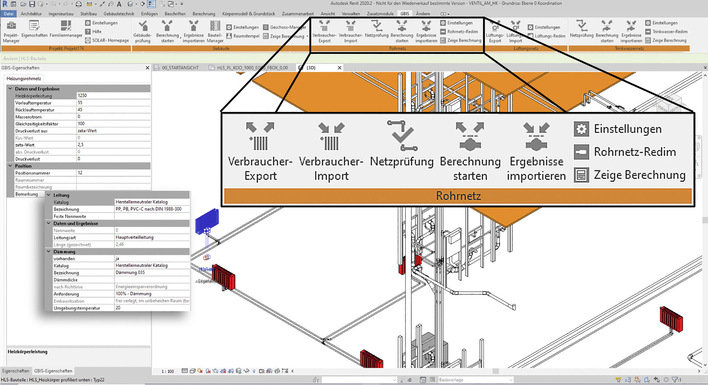Close the {3D} view tab
This screenshot has height=385, width=708.
pos(340,68)
